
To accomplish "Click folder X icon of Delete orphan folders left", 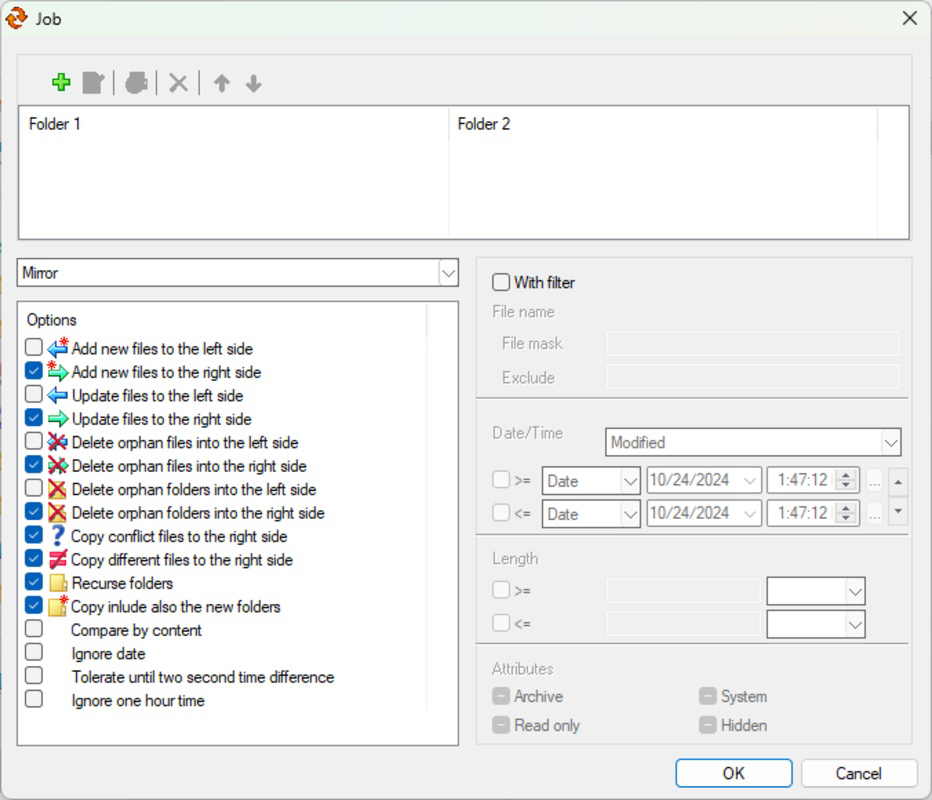I will click(57, 489).
